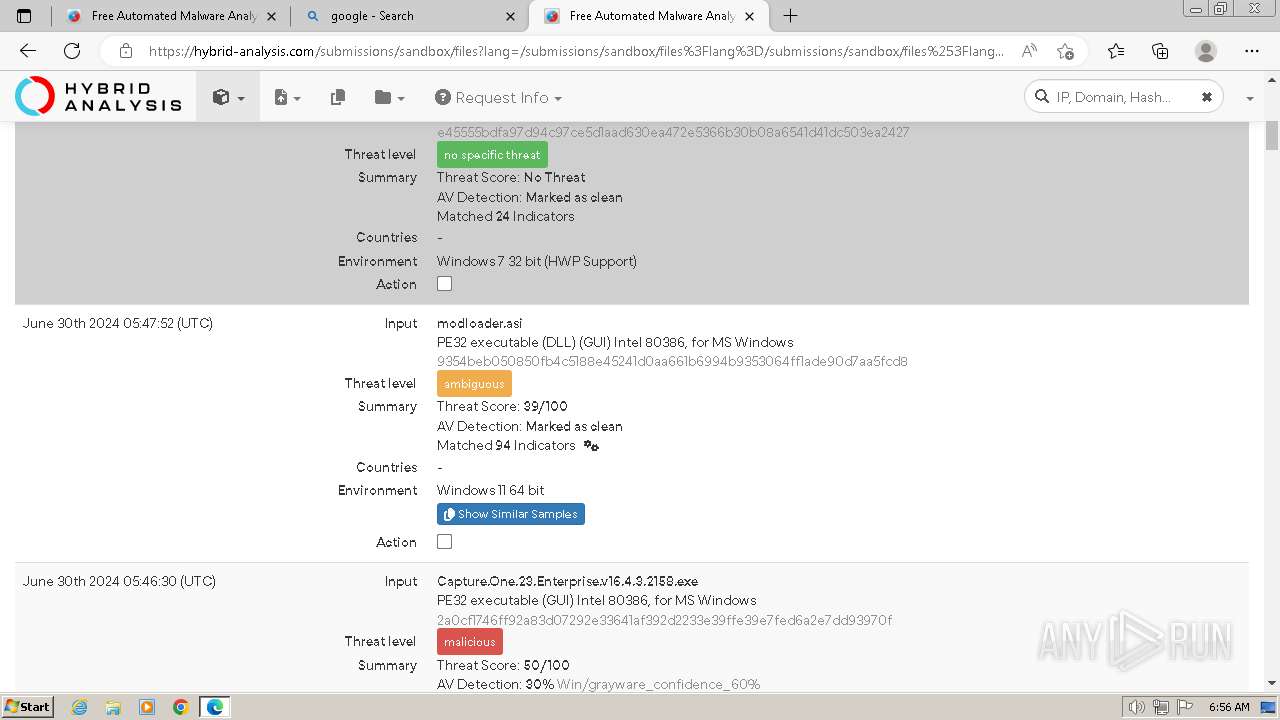Open the tab actions menu icon

(24, 16)
